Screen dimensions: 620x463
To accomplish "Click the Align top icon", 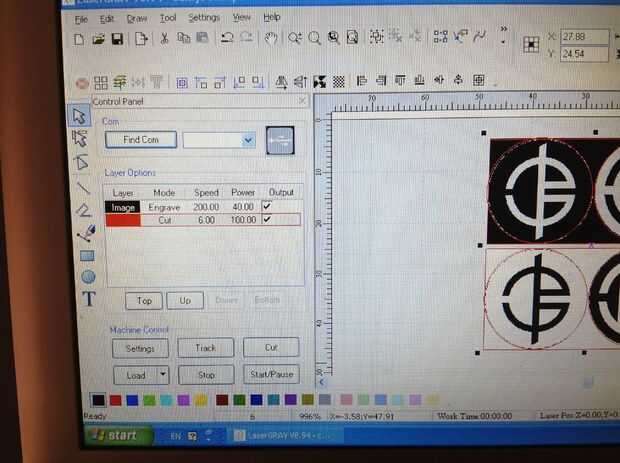I will coord(400,81).
